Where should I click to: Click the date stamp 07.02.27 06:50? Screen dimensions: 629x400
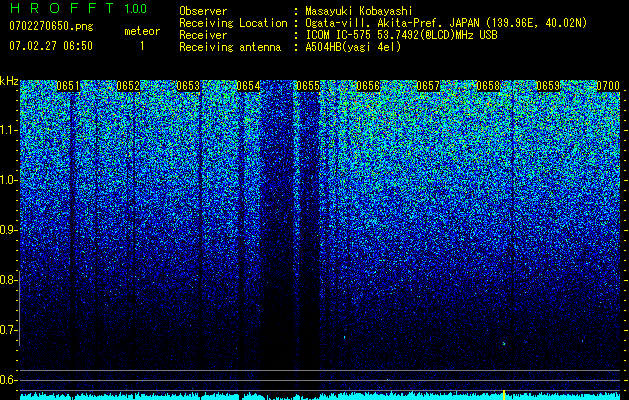(51, 46)
